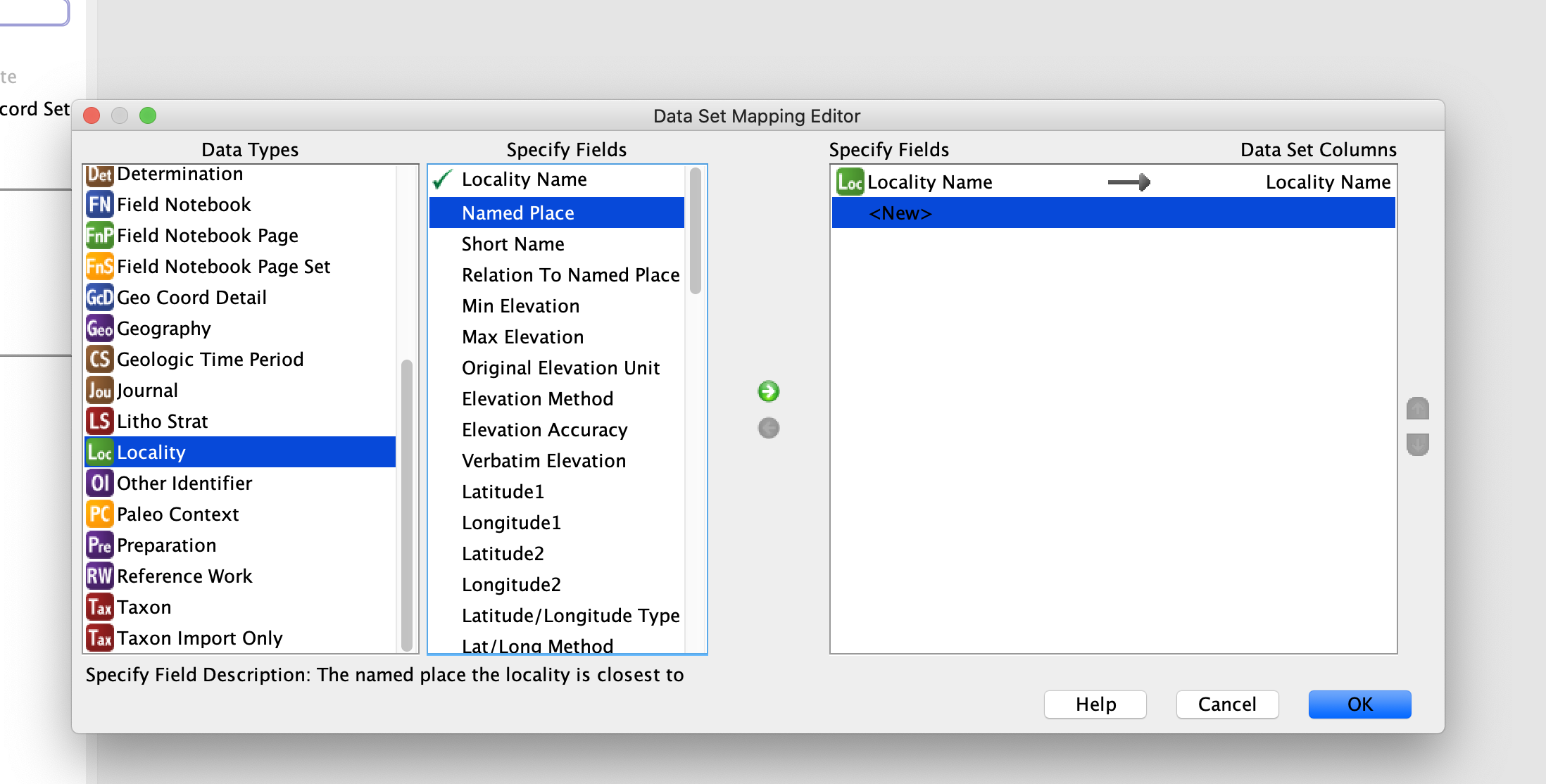Screen dimensions: 1546x784
Task: Select the mapped Locality Name row
Action: pyautogui.click(x=931, y=182)
